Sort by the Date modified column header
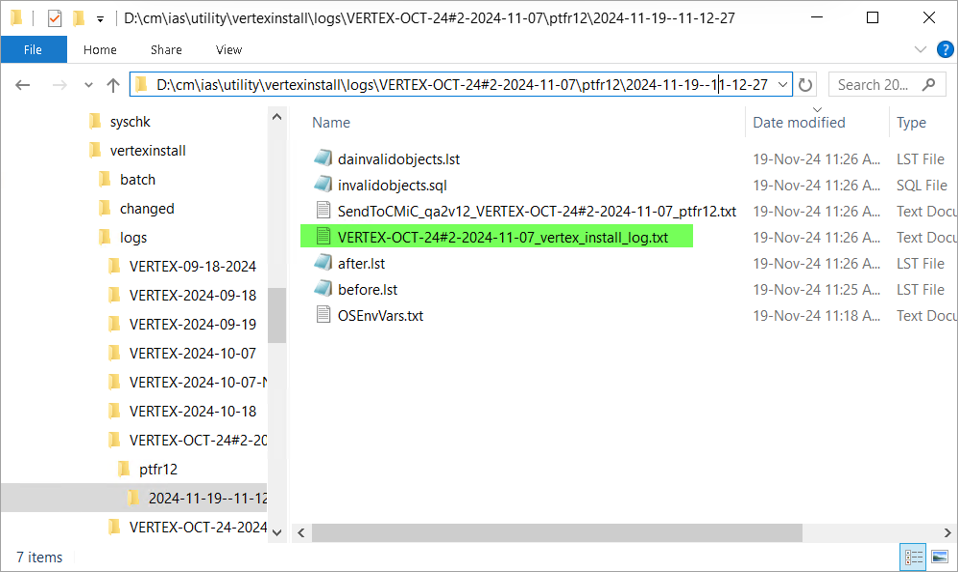 799,122
